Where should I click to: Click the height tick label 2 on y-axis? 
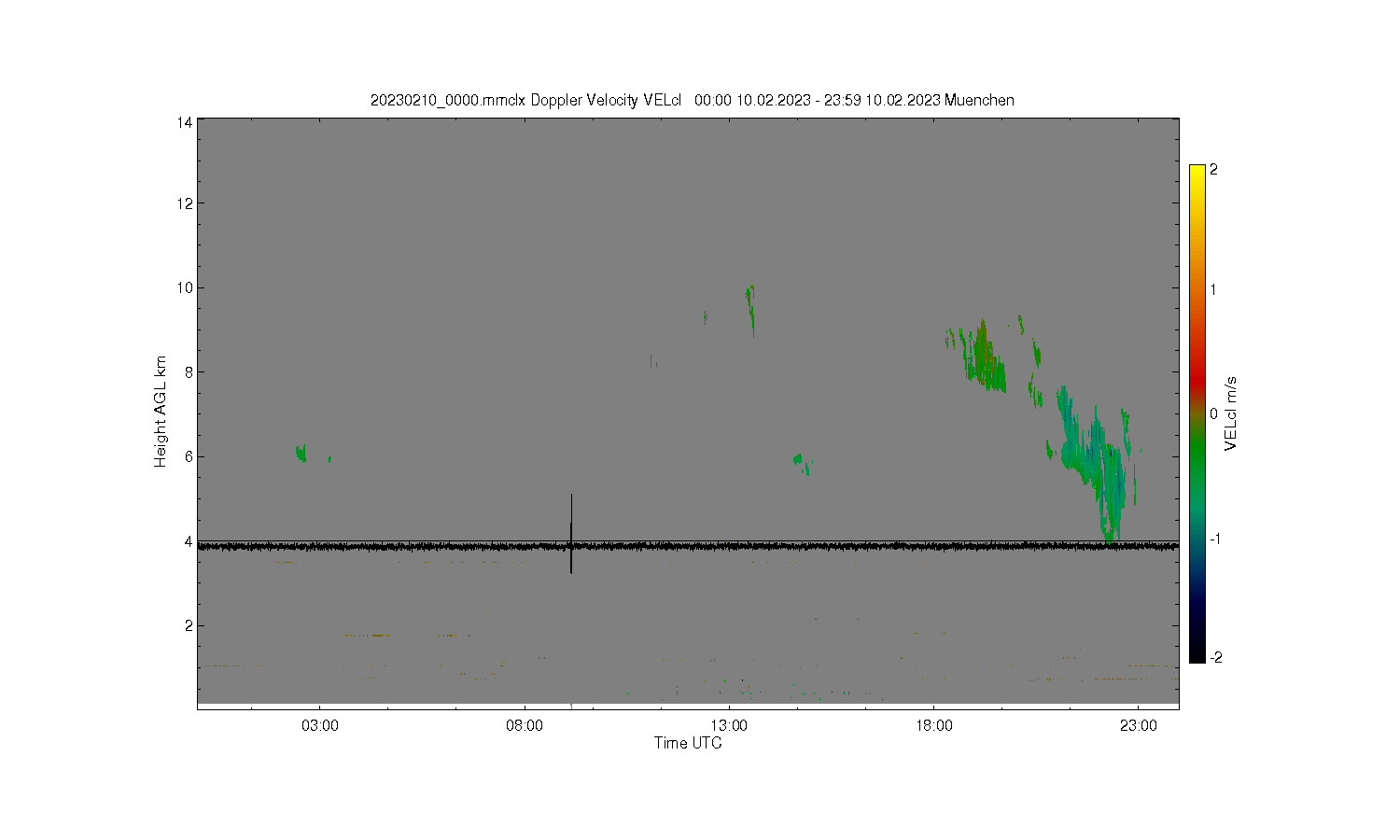click(189, 625)
